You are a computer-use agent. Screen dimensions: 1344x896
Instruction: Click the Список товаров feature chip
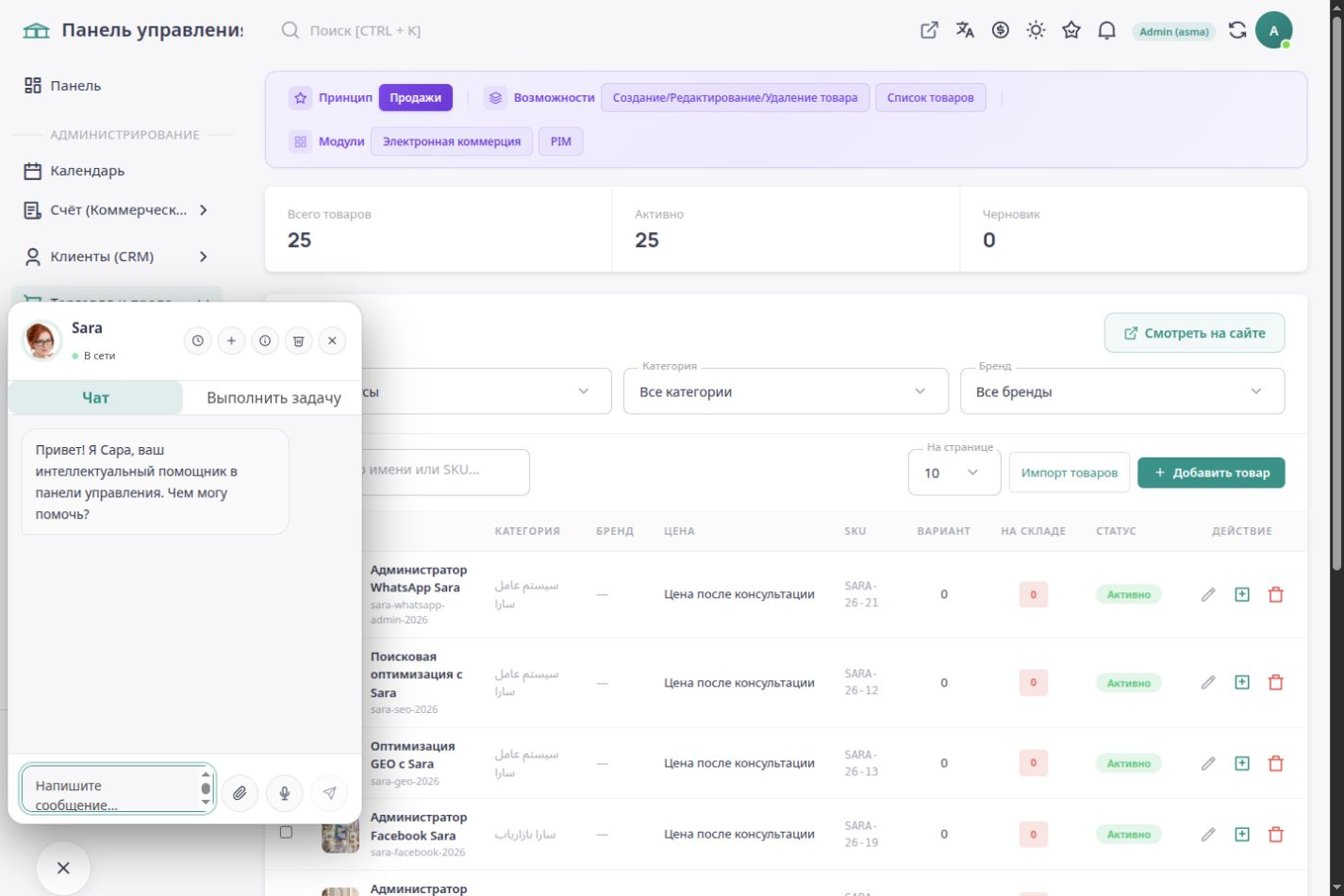931,97
